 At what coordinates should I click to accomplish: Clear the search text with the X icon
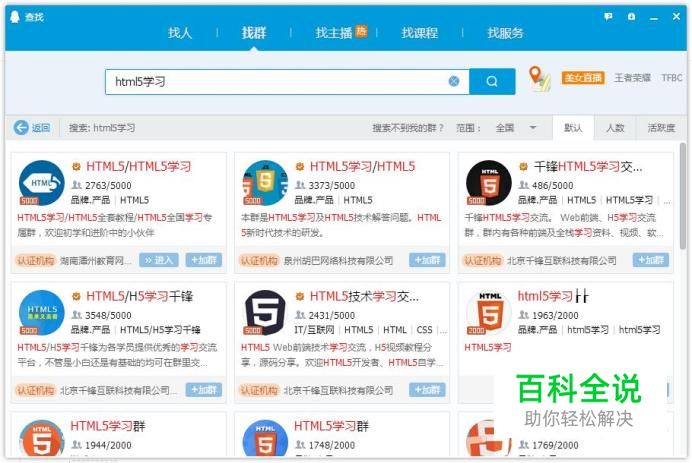pos(454,81)
